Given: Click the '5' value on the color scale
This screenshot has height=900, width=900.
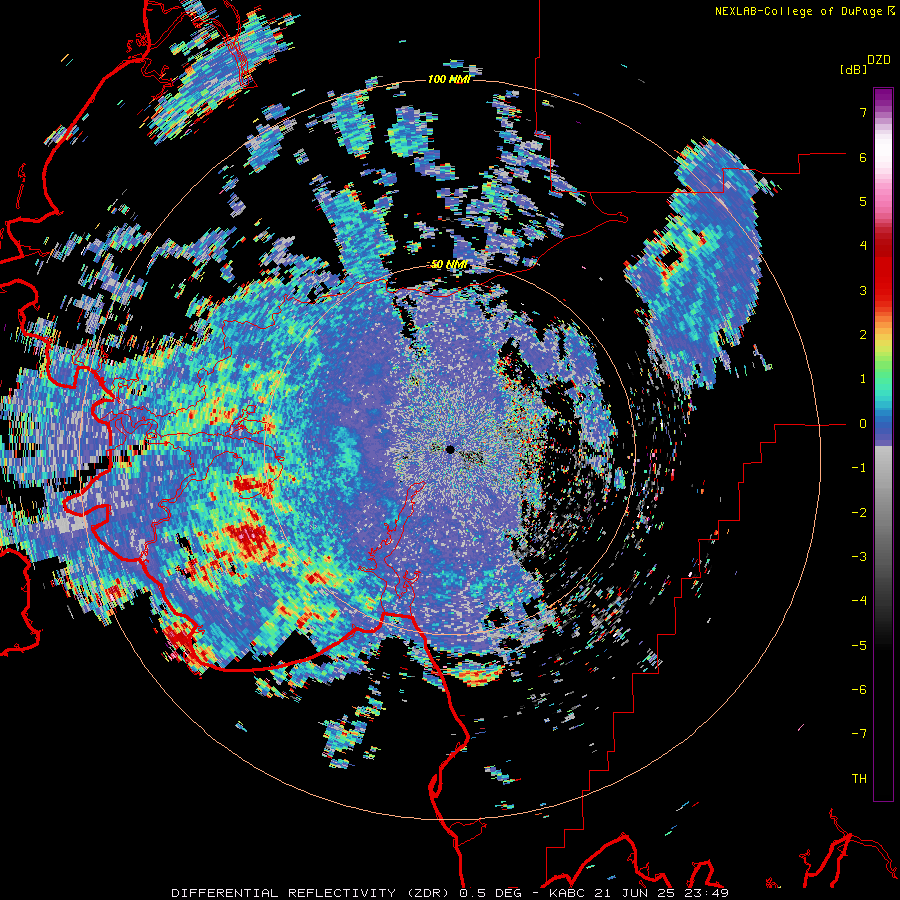Looking at the screenshot, I should click(863, 201).
